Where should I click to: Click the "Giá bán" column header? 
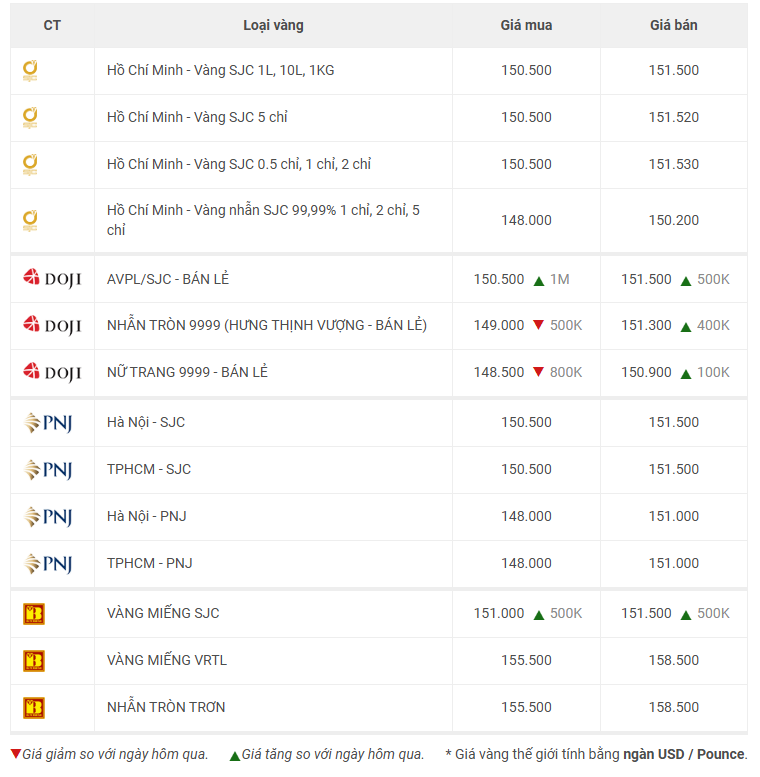pyautogui.click(x=673, y=25)
